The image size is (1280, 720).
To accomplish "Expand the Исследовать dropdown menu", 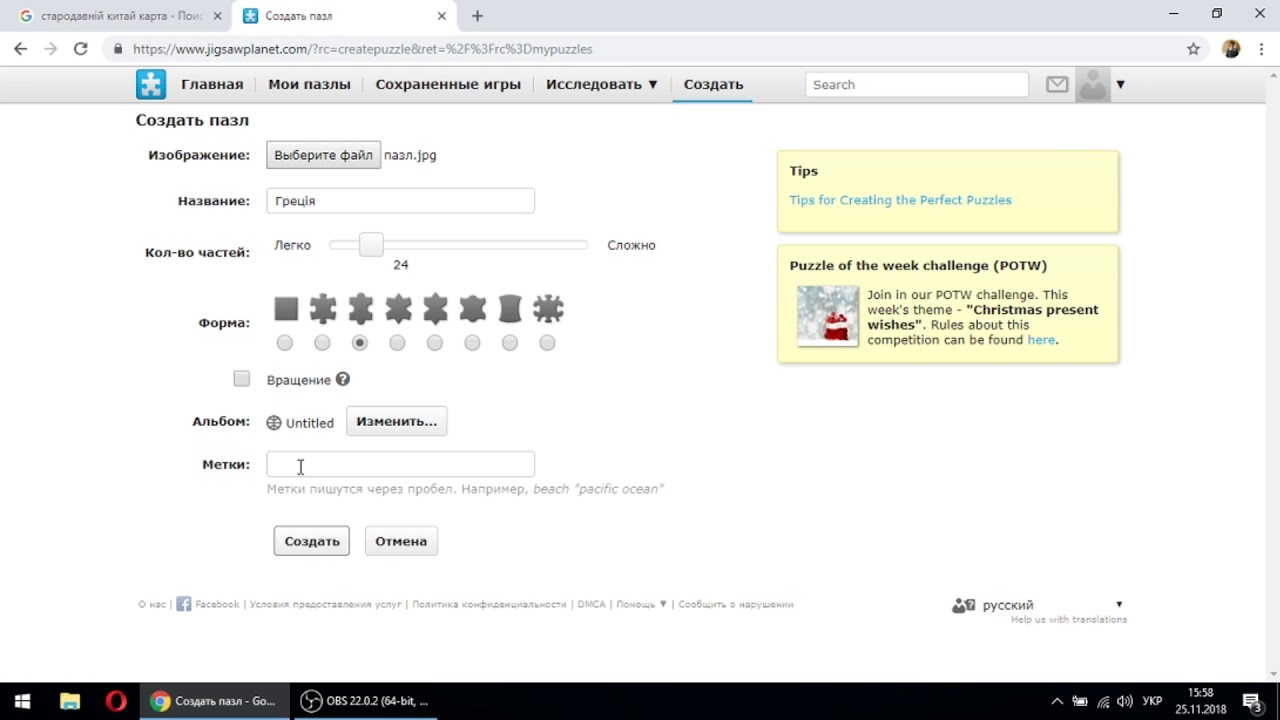I will coord(602,84).
